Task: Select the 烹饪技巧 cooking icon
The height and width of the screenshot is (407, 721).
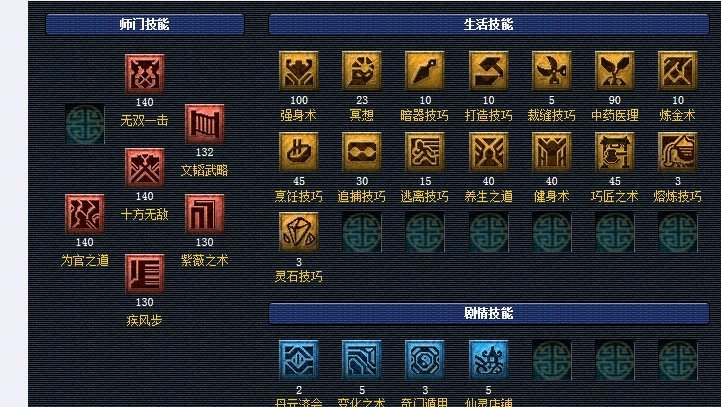Action: (x=299, y=152)
